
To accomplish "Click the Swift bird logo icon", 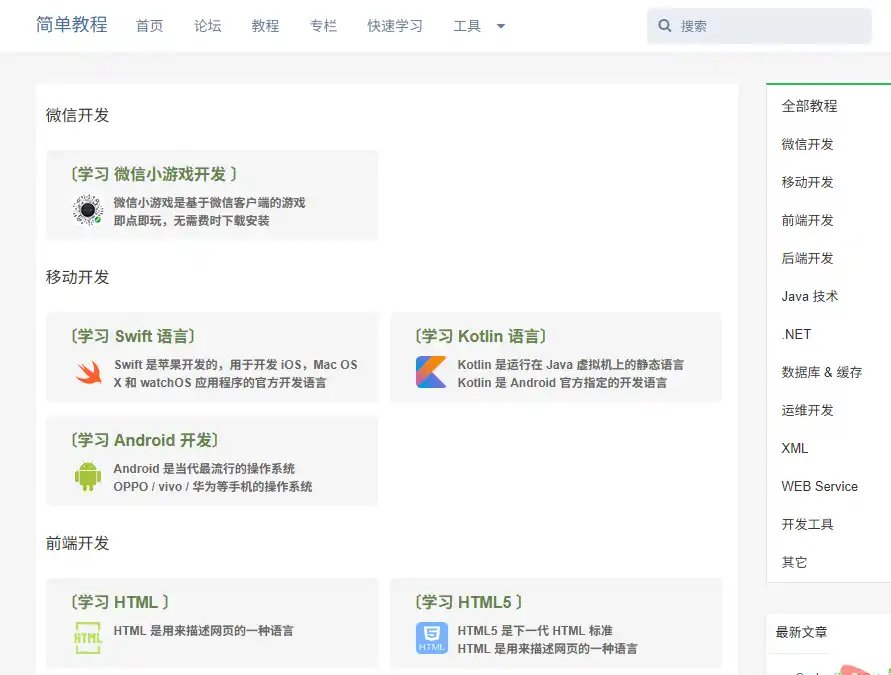I will [89, 373].
